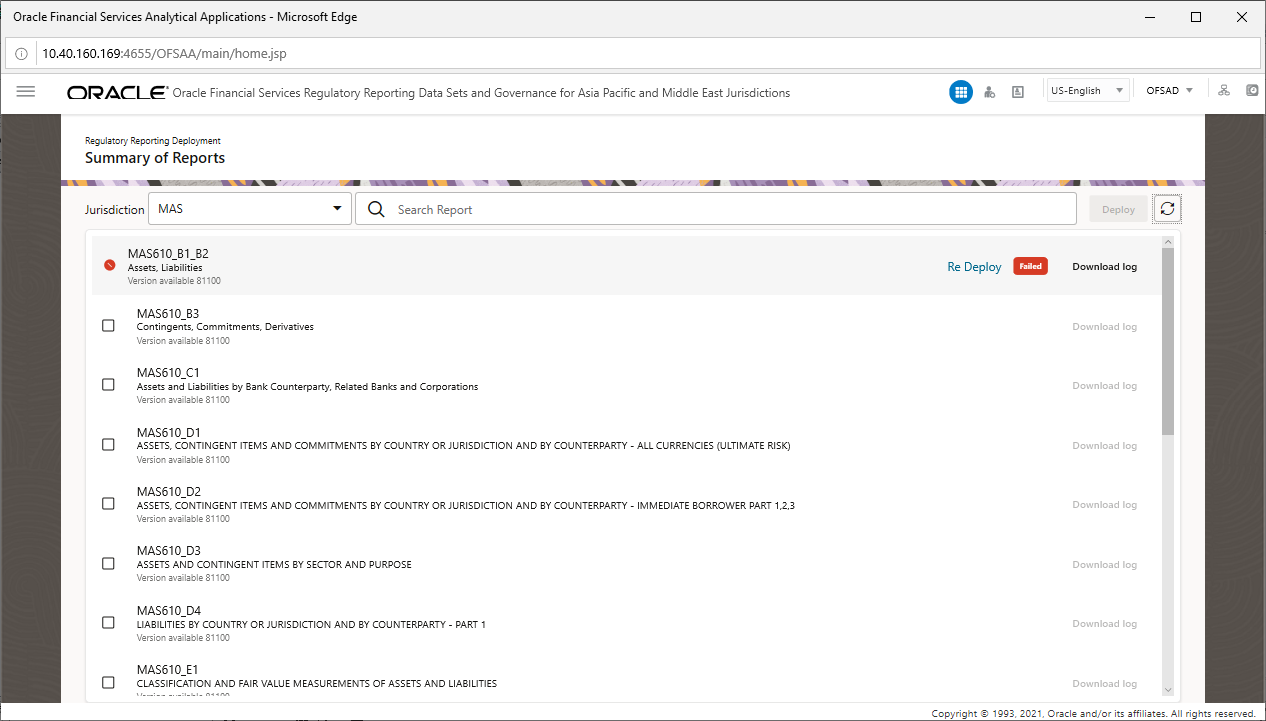The height and width of the screenshot is (721, 1266).
Task: Click the site information icon in address bar
Action: (21, 53)
